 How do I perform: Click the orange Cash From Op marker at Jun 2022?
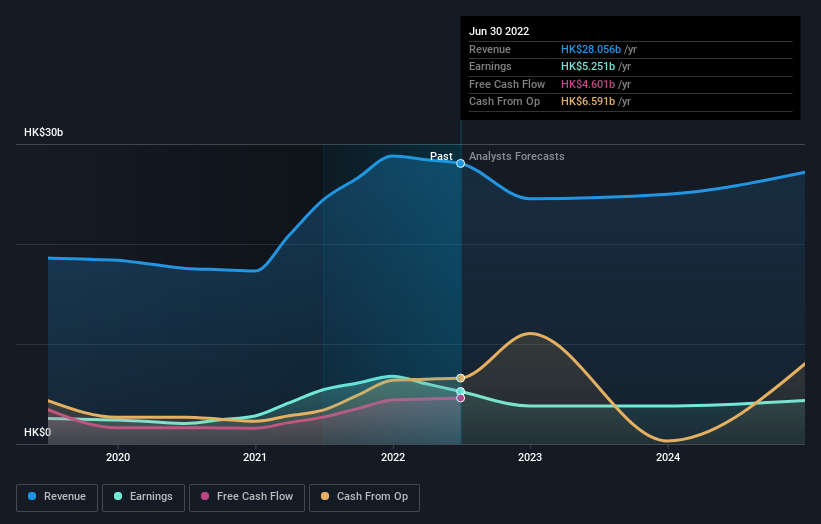click(460, 378)
